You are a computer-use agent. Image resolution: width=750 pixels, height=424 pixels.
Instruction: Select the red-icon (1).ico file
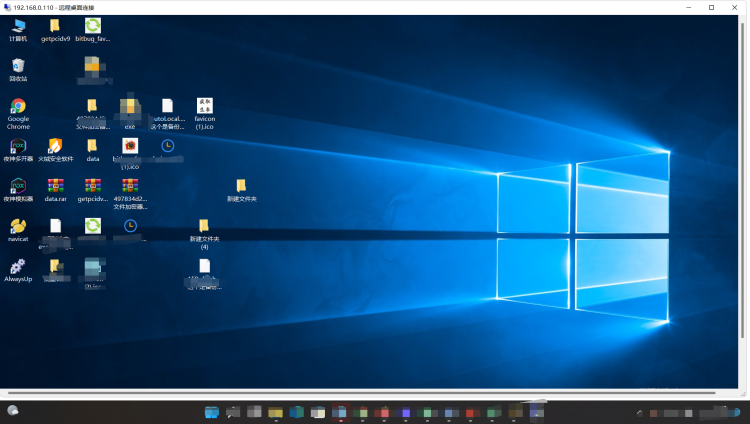[130, 154]
